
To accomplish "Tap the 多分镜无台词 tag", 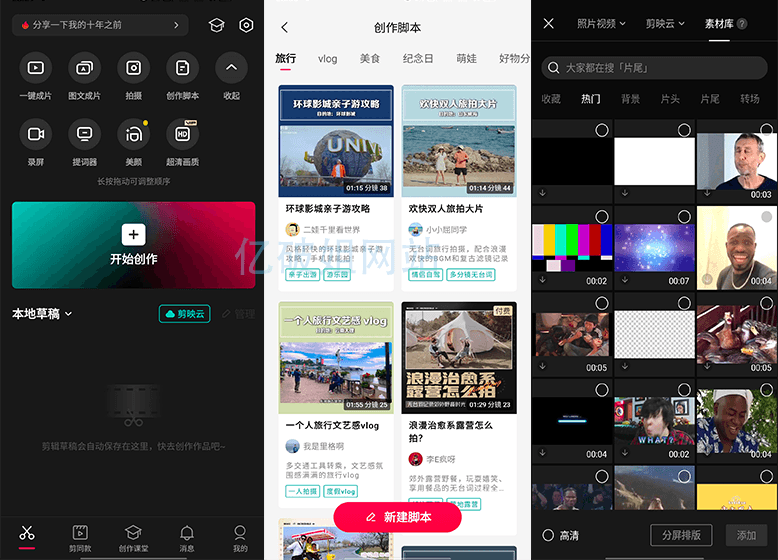I will click(x=471, y=274).
